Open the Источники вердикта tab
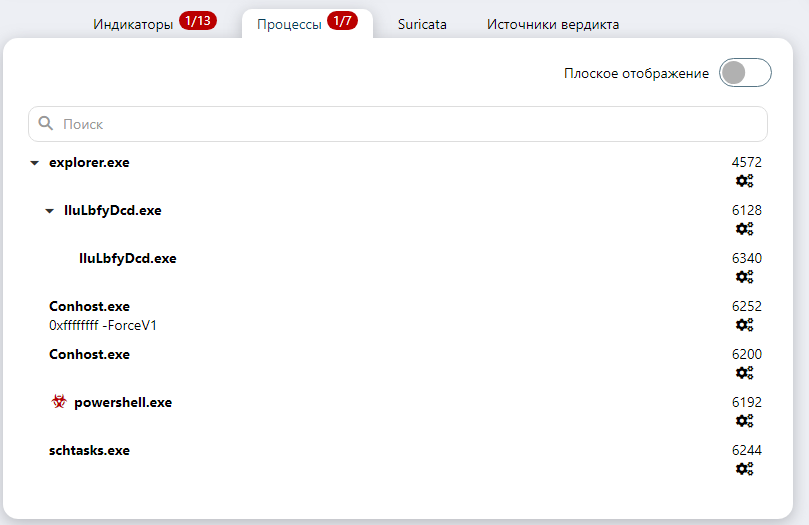 click(x=552, y=24)
